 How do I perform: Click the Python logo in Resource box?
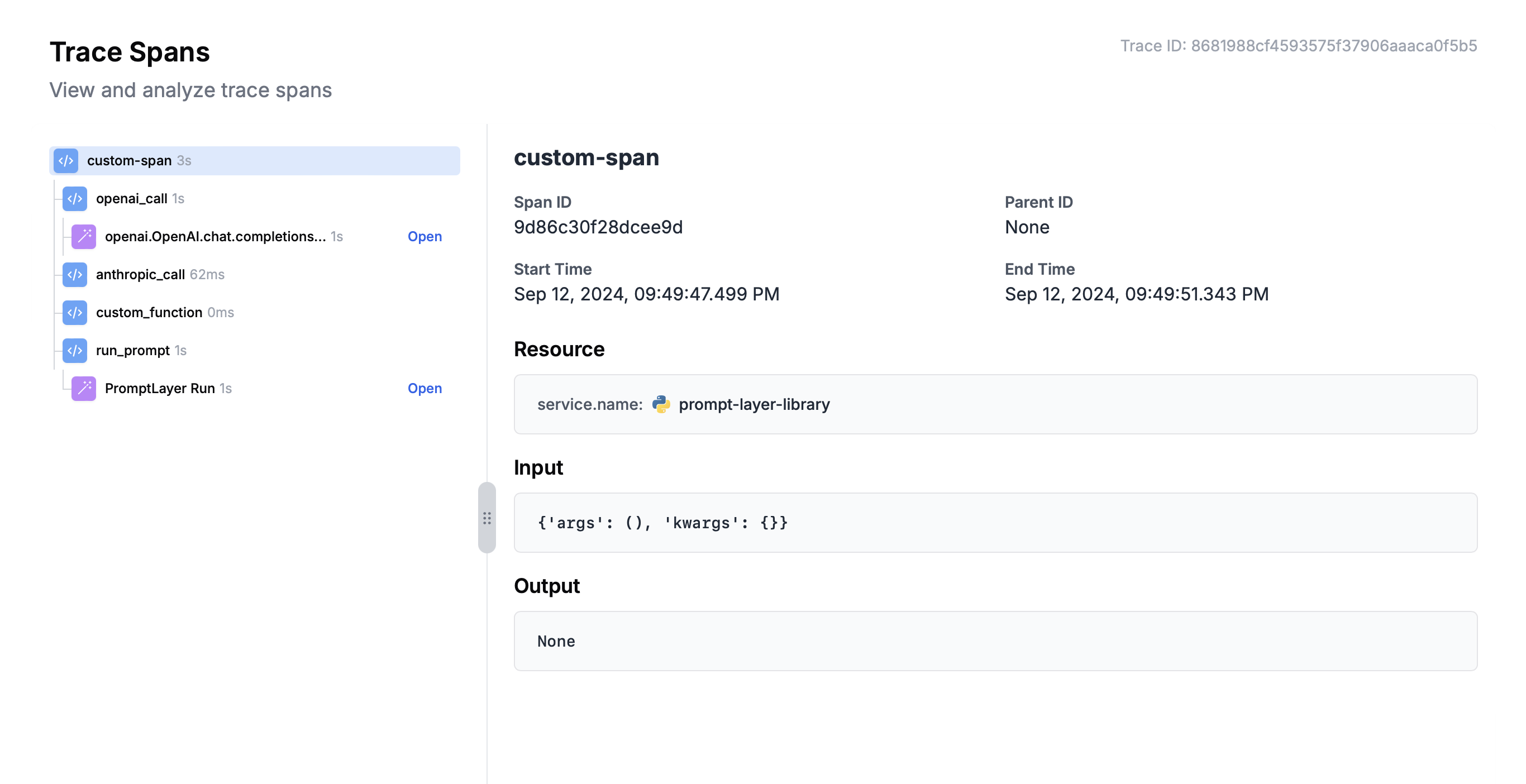coord(661,404)
